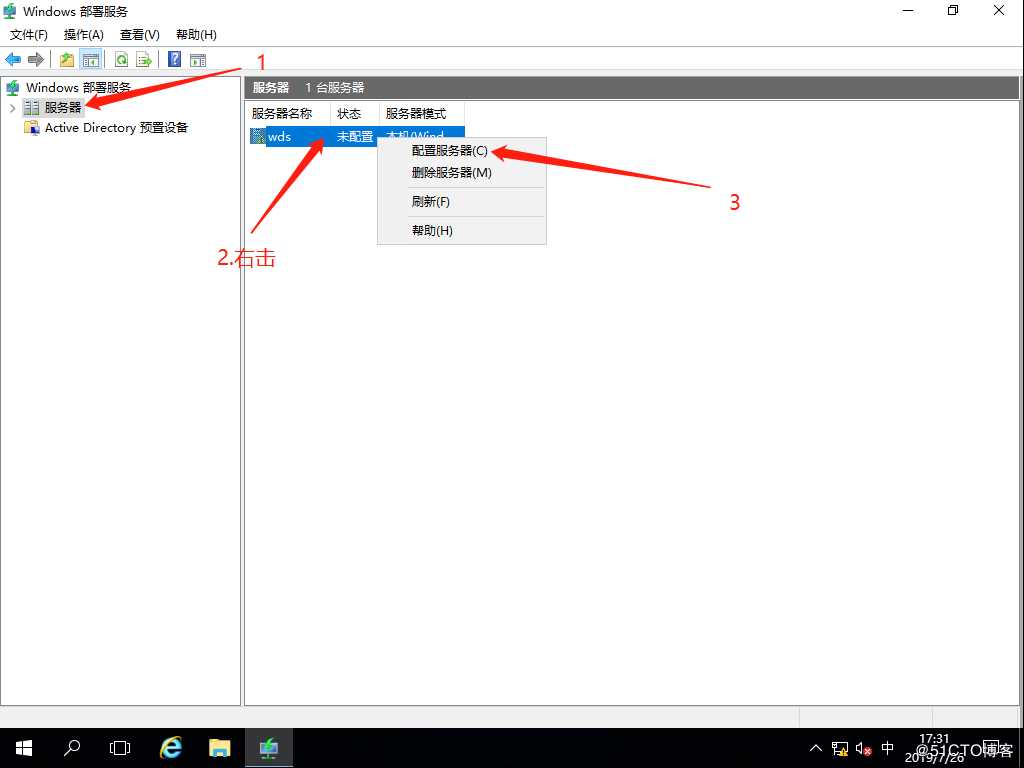Image resolution: width=1024 pixels, height=768 pixels.
Task: Click the gray Forward arrow toolbar icon
Action: click(x=35, y=60)
